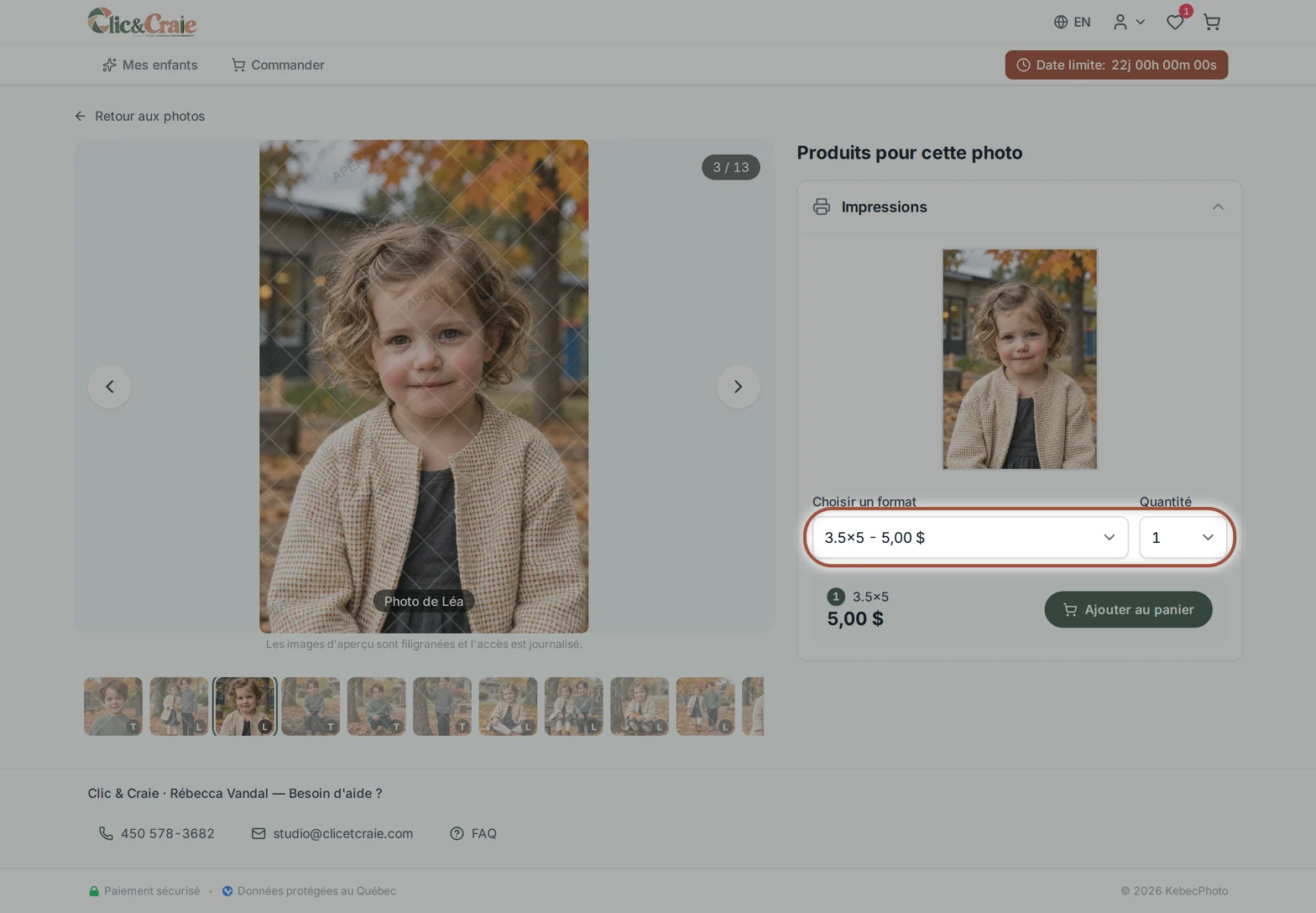Collapse the Impressions section chevron
The image size is (1316, 913).
tap(1218, 206)
